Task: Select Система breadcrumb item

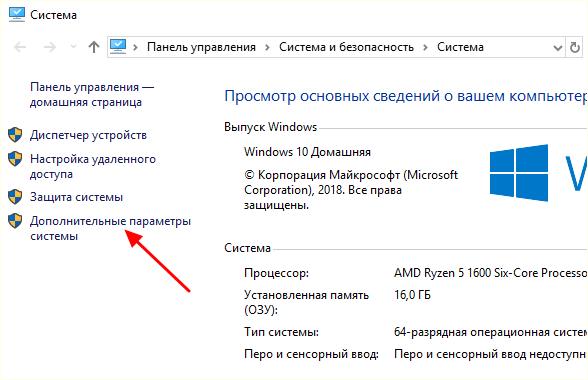Action: click(460, 47)
